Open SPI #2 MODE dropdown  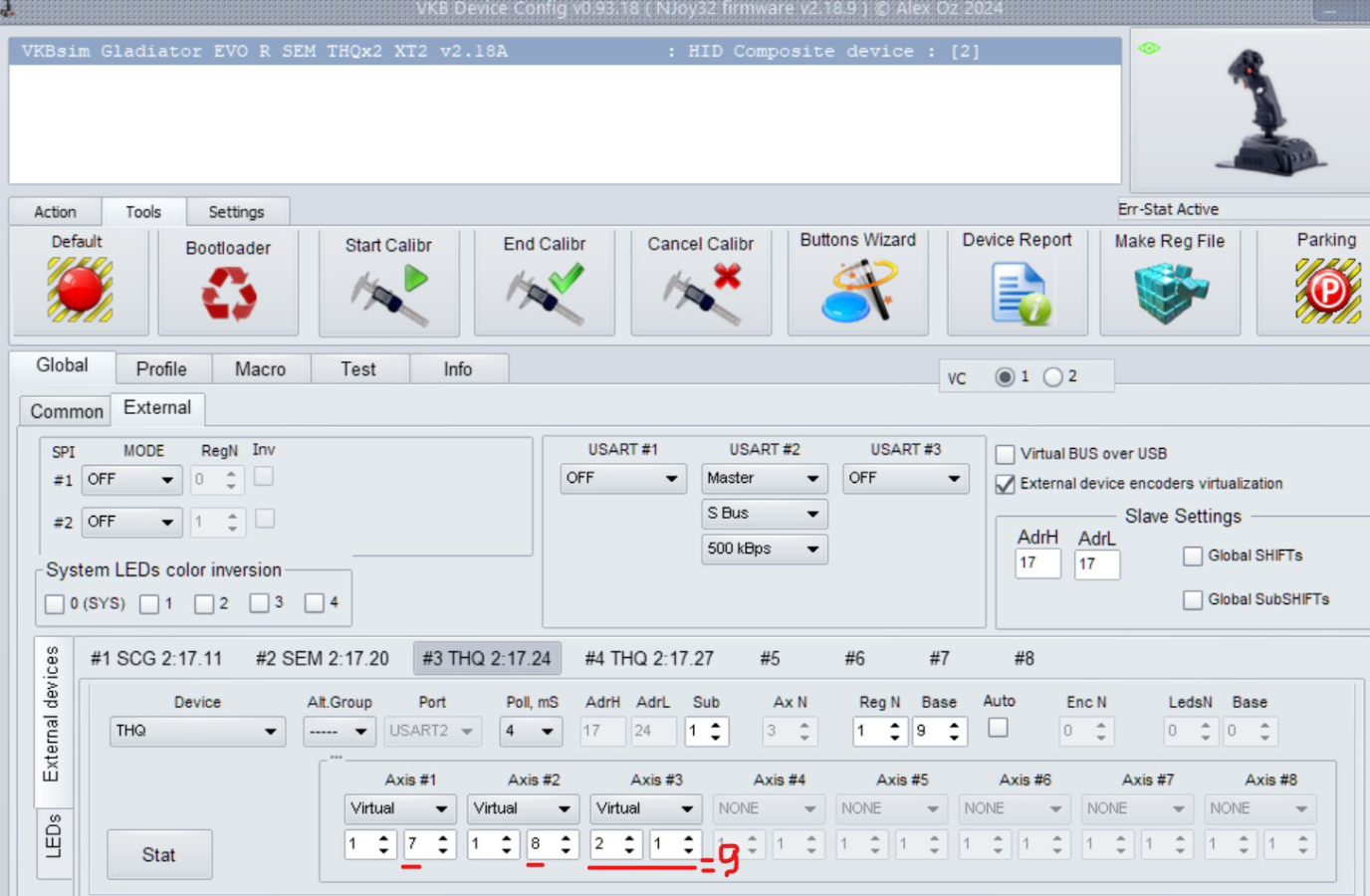[131, 522]
